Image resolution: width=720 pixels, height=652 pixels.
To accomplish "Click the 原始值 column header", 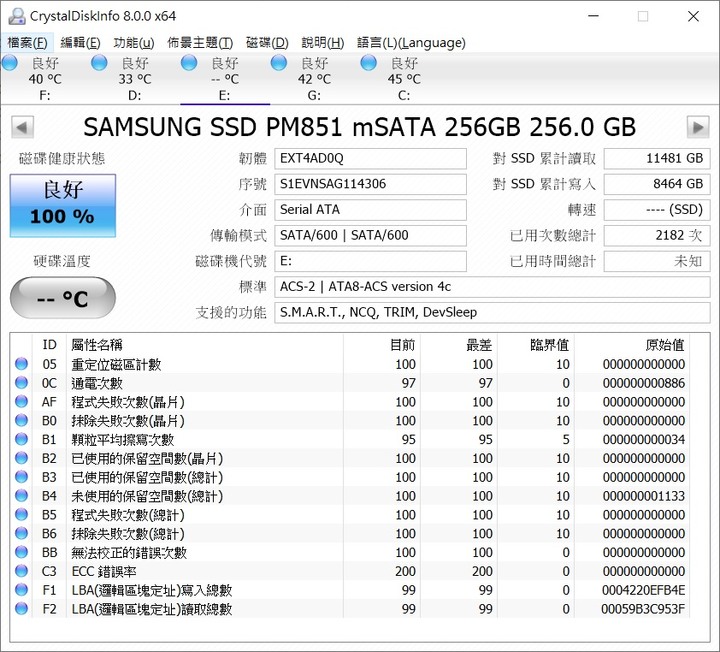I will 665,345.
